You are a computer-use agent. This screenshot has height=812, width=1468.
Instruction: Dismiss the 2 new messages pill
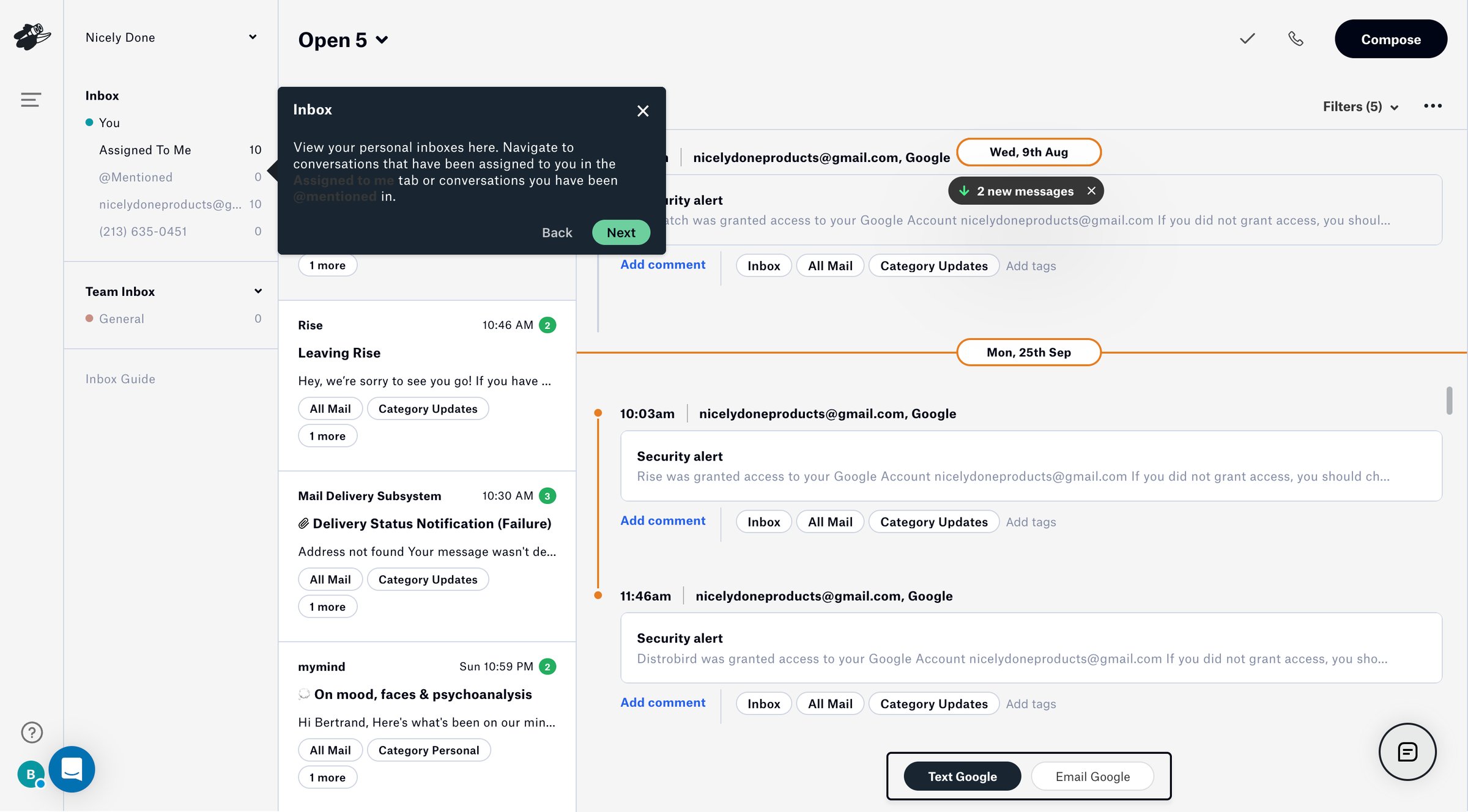coord(1091,191)
